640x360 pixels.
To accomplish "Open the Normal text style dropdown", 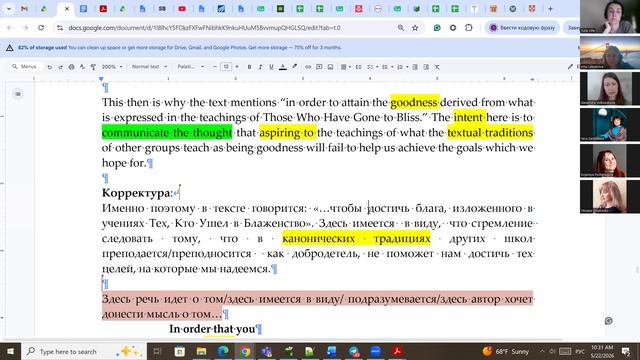I will [149, 67].
